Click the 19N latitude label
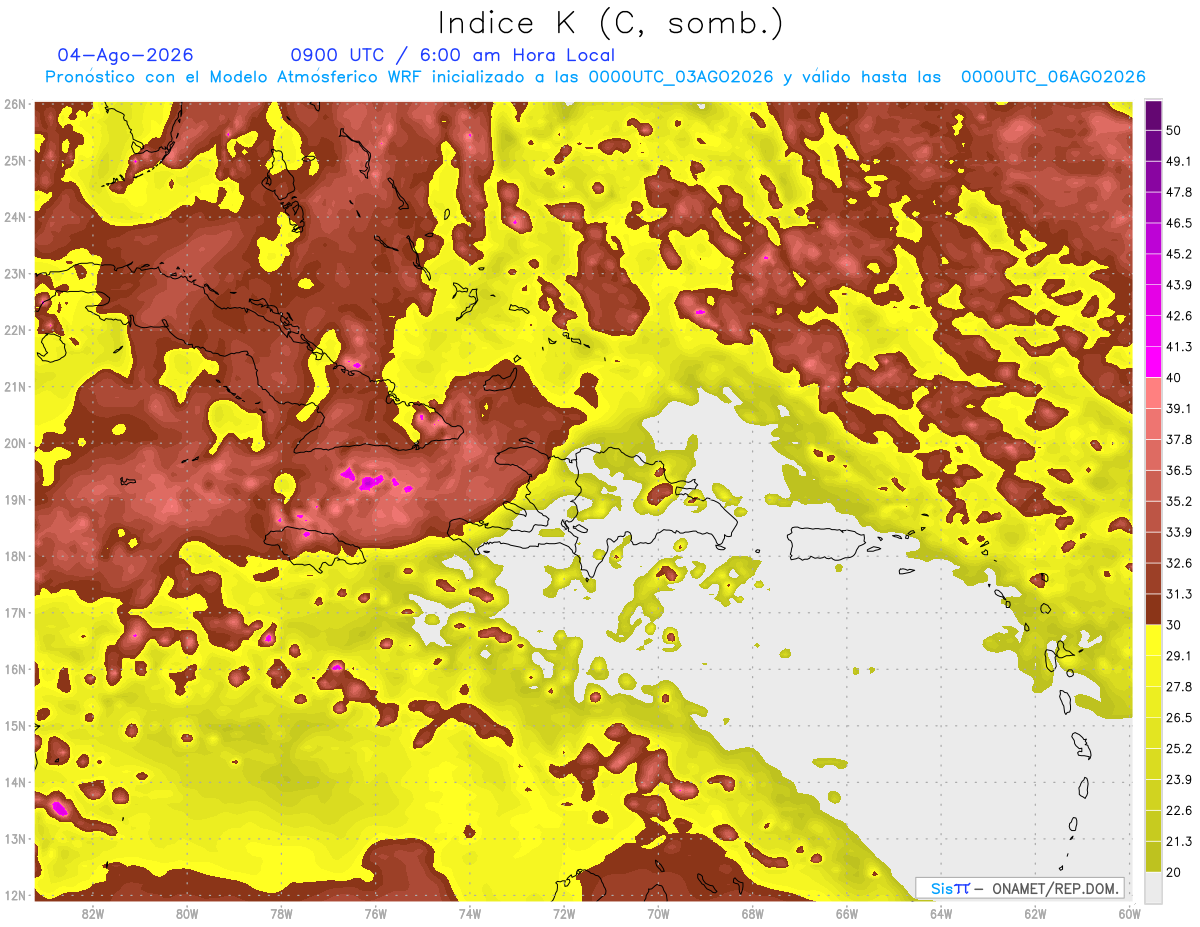Image resolution: width=1200 pixels, height=927 pixels. (x=15, y=499)
